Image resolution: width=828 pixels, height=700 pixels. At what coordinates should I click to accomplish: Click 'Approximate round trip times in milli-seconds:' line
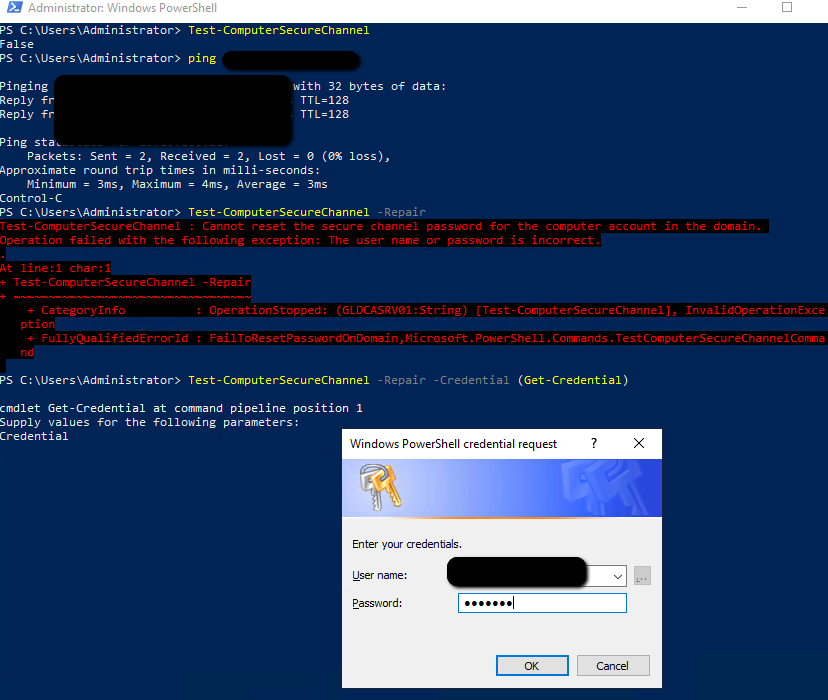point(160,170)
